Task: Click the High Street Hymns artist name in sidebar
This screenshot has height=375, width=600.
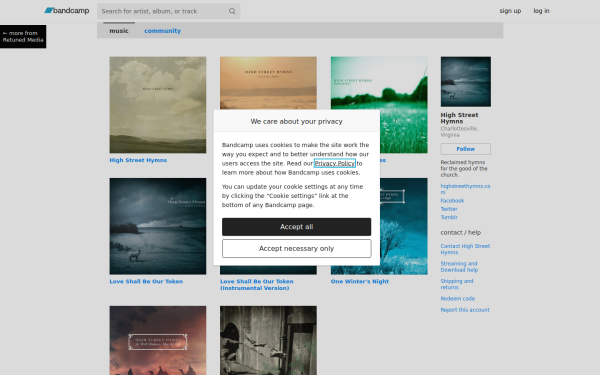Action: click(459, 118)
